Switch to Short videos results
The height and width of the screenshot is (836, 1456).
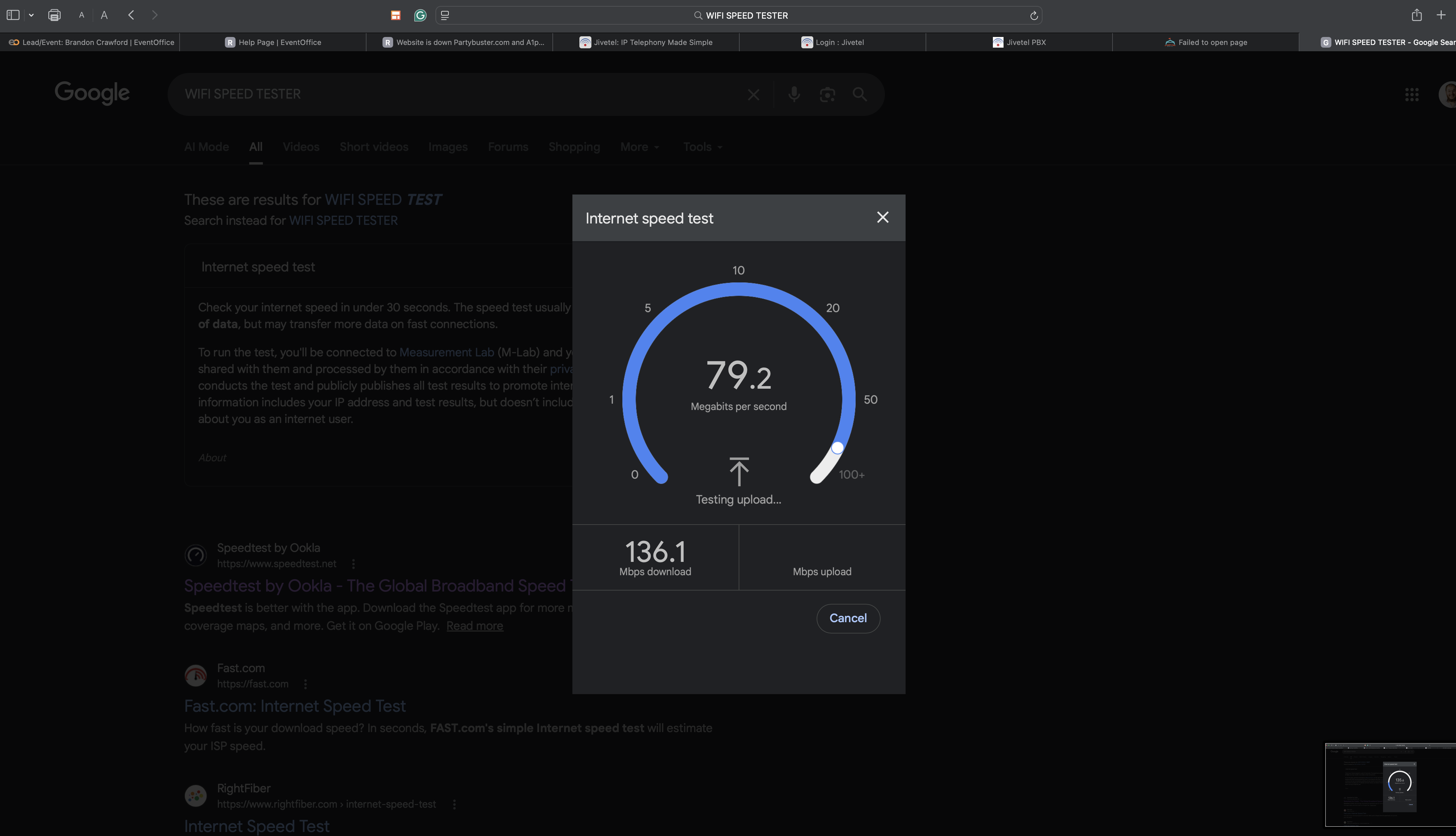point(374,147)
